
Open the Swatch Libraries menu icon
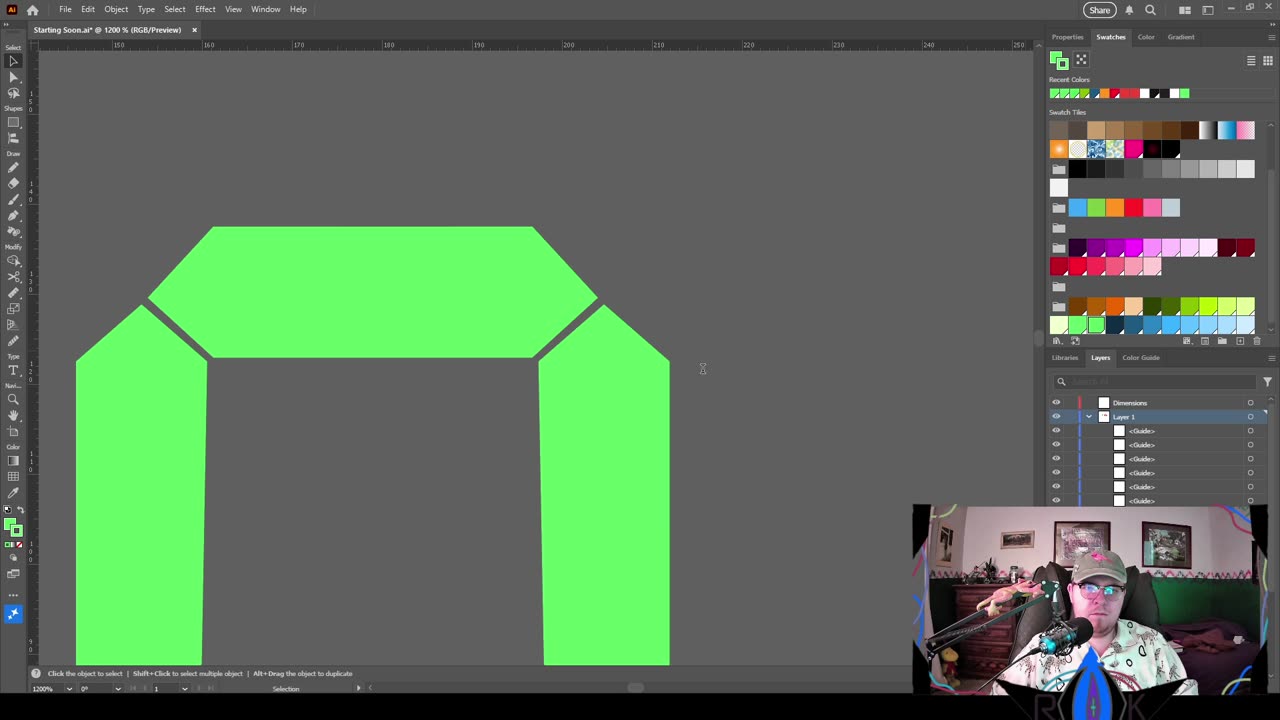pyautogui.click(x=1057, y=341)
